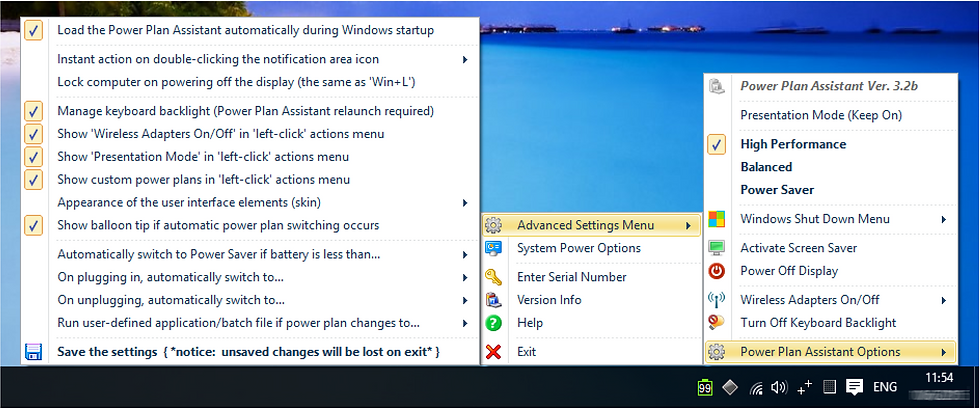Open the Action Center notification icon
The image size is (980, 409).
point(854,388)
